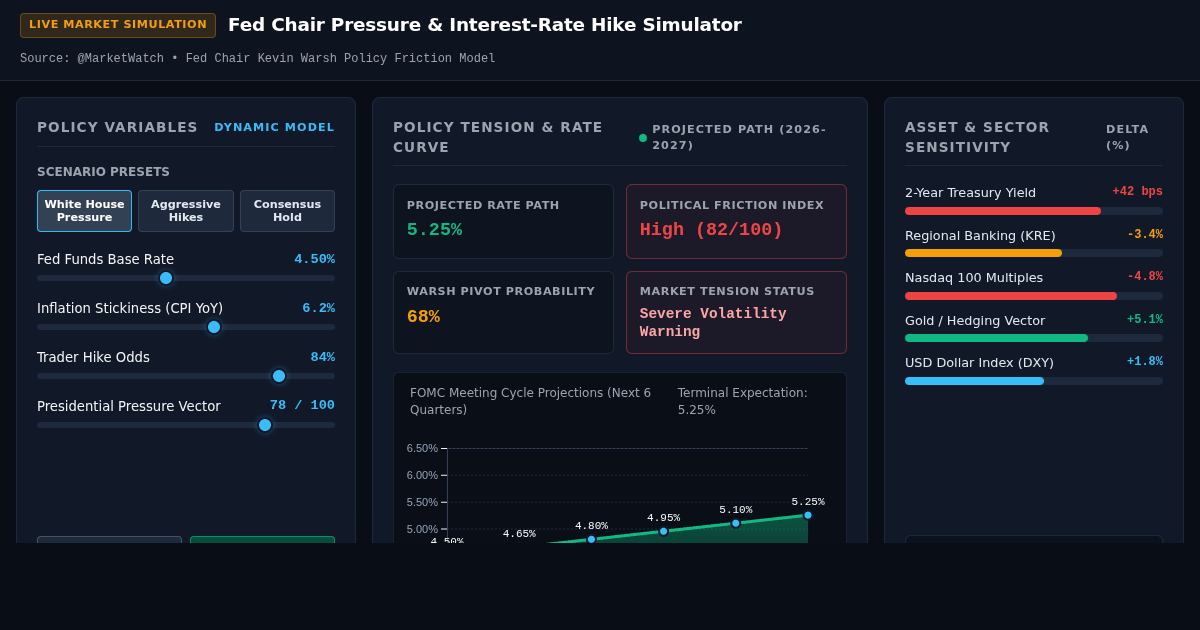Click the Market Tension Status warning card
Image resolution: width=1200 pixels, height=630 pixels.
click(736, 312)
